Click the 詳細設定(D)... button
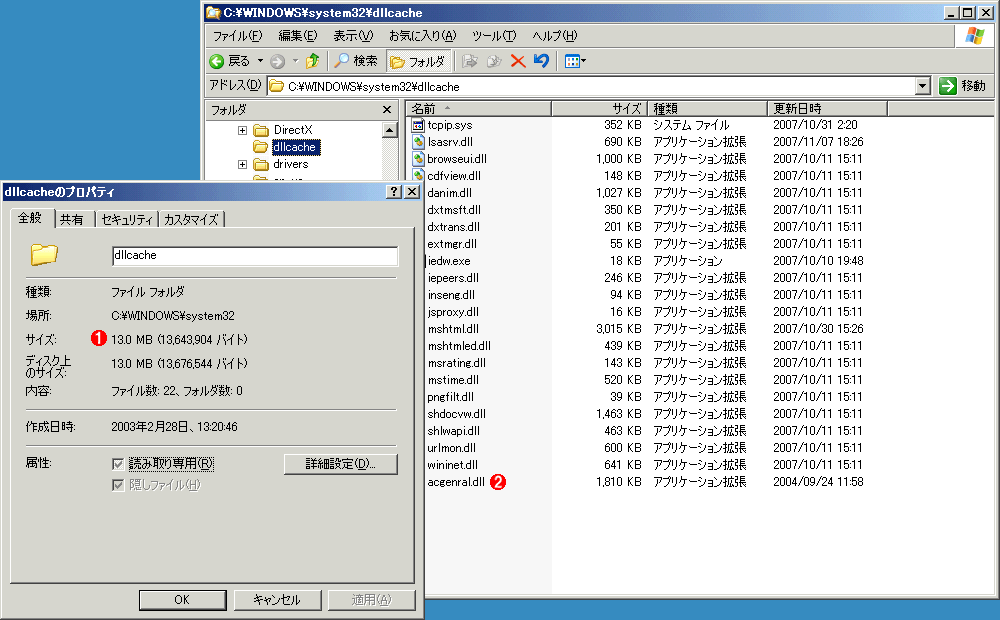The image size is (1000, 620). (341, 464)
